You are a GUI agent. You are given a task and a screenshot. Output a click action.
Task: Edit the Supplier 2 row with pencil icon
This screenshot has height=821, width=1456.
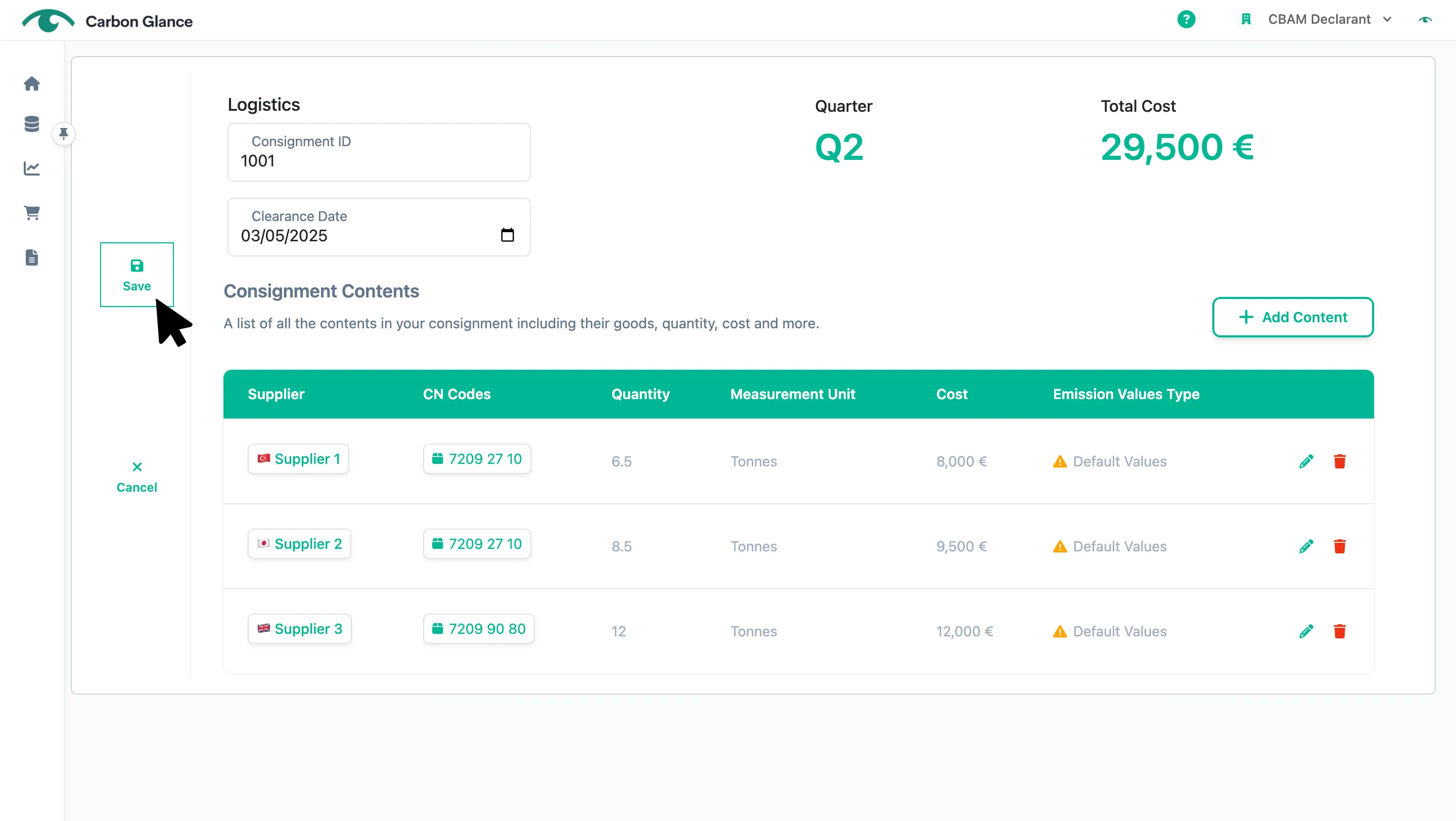pyautogui.click(x=1306, y=546)
